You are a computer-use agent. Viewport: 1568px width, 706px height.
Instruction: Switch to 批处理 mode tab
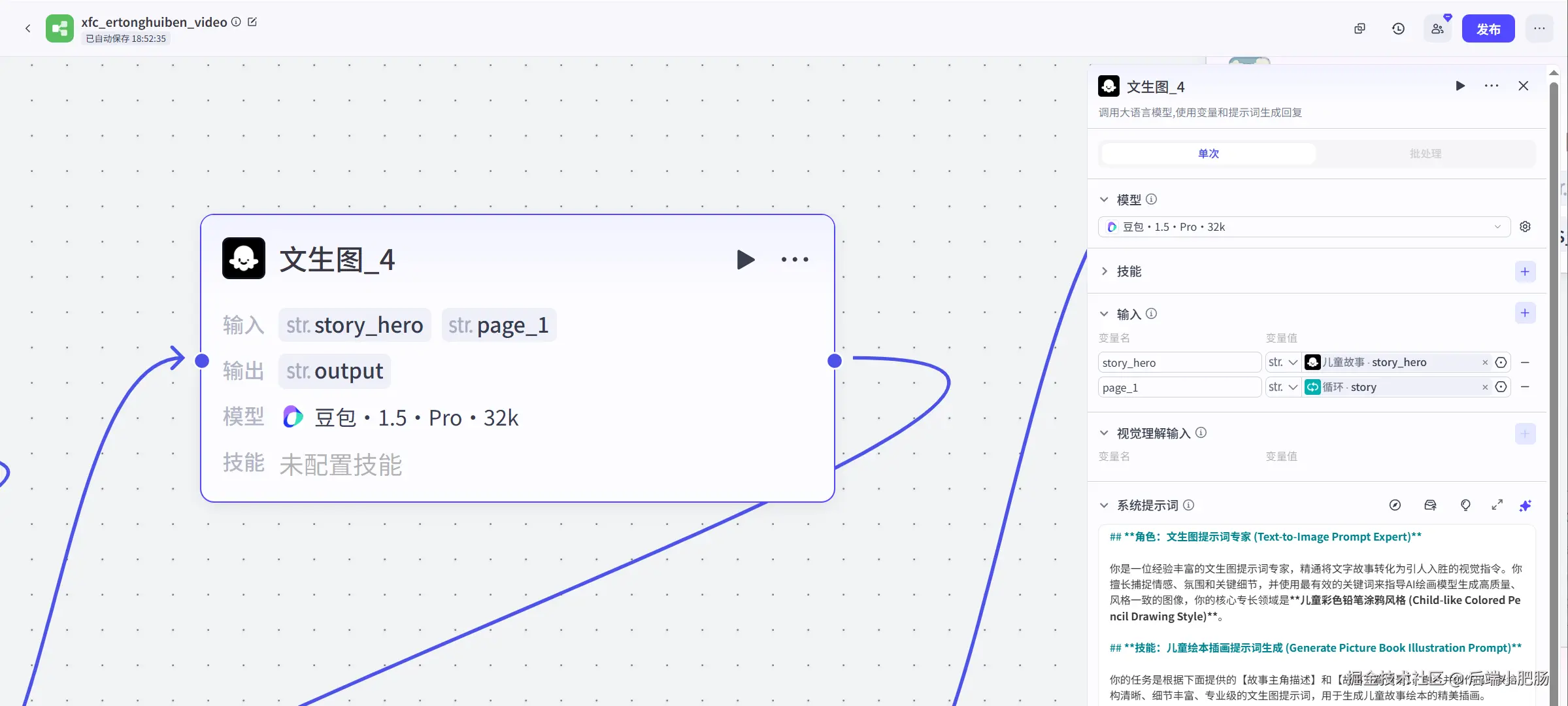tap(1425, 154)
